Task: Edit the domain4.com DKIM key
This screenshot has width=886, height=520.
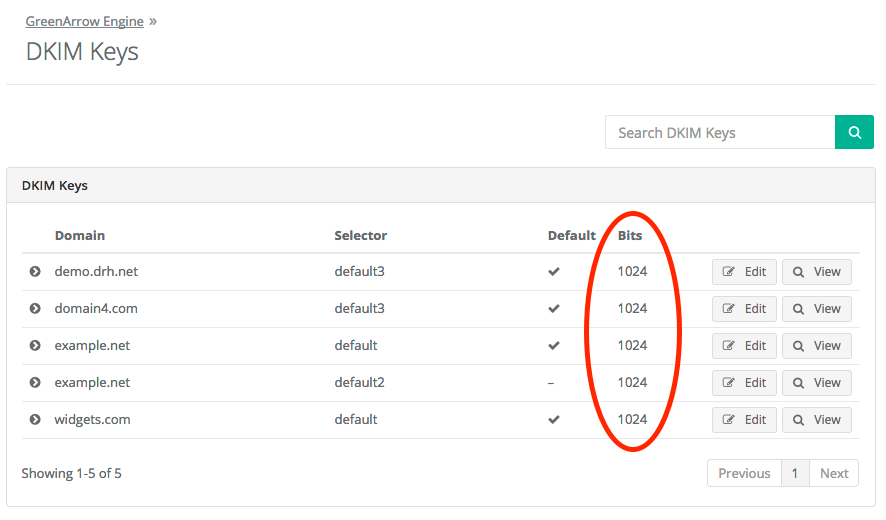Action: (x=744, y=309)
